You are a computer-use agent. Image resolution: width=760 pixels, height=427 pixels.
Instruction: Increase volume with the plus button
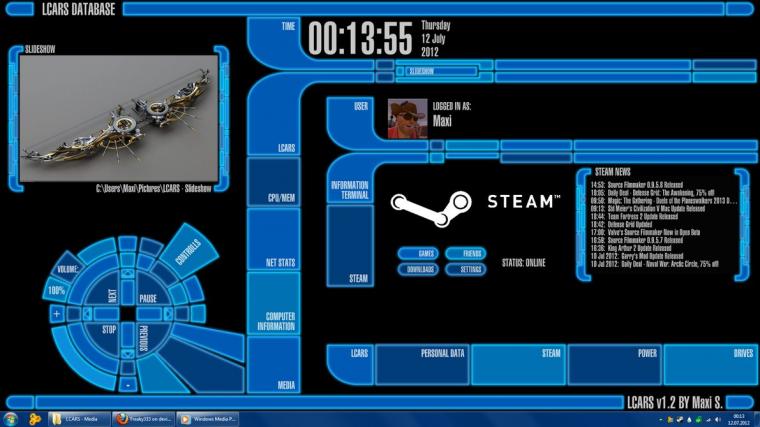pos(57,314)
